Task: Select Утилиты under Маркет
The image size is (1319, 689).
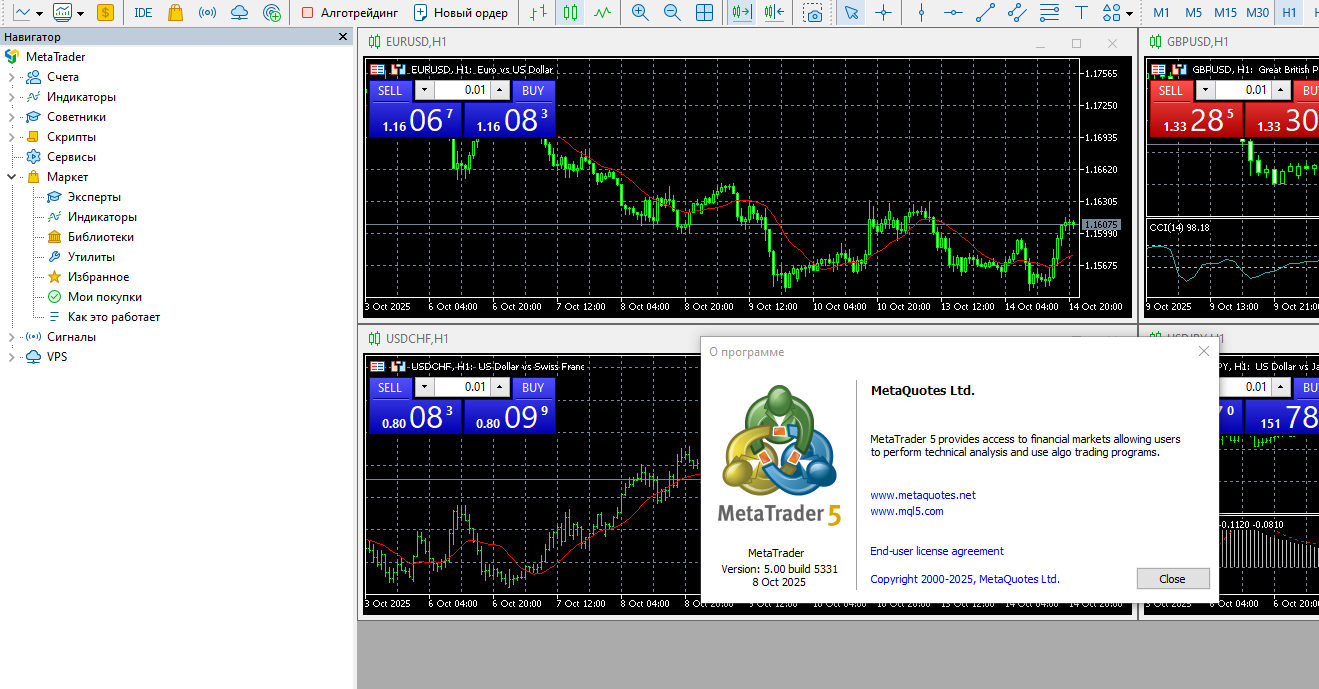Action: 91,257
